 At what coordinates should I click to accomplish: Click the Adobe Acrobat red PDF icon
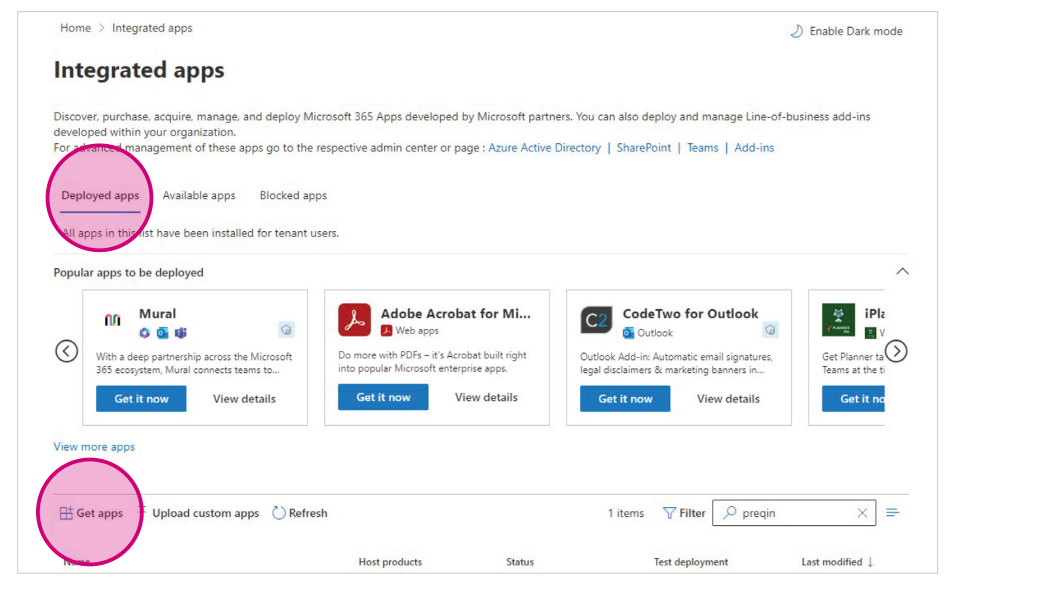[x=357, y=318]
